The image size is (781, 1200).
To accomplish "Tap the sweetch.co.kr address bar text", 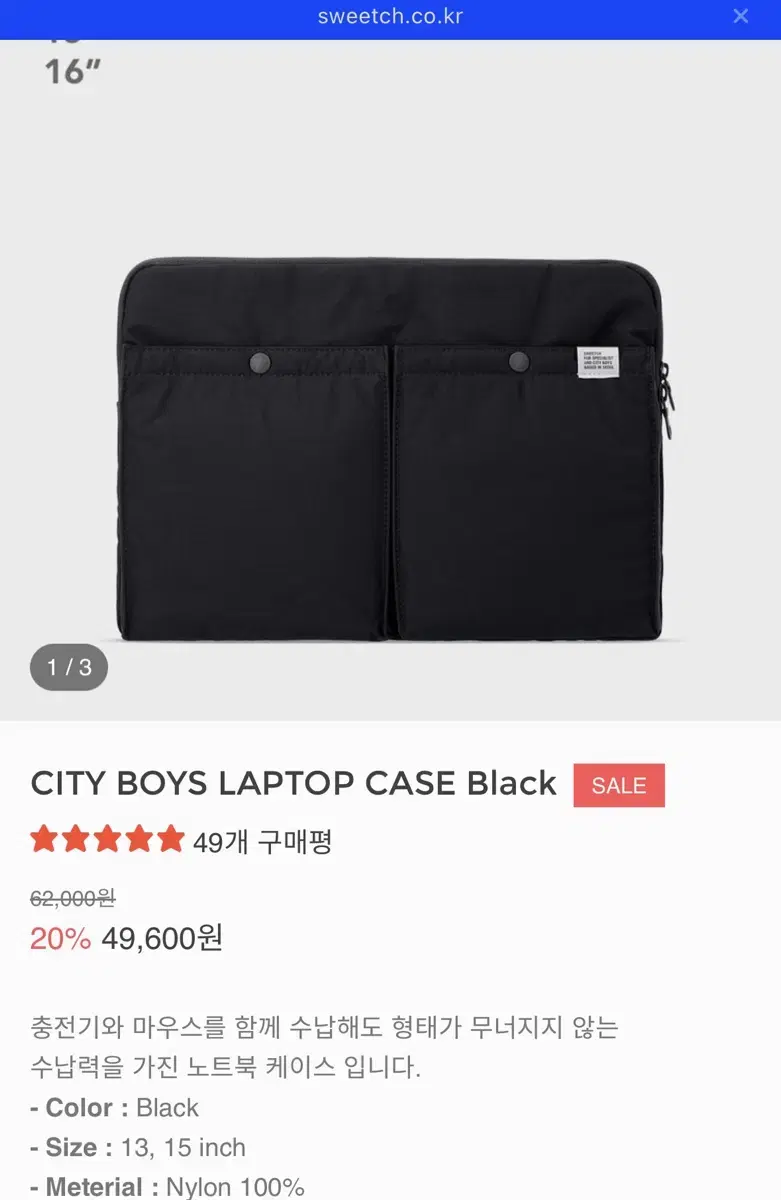I will click(x=390, y=16).
